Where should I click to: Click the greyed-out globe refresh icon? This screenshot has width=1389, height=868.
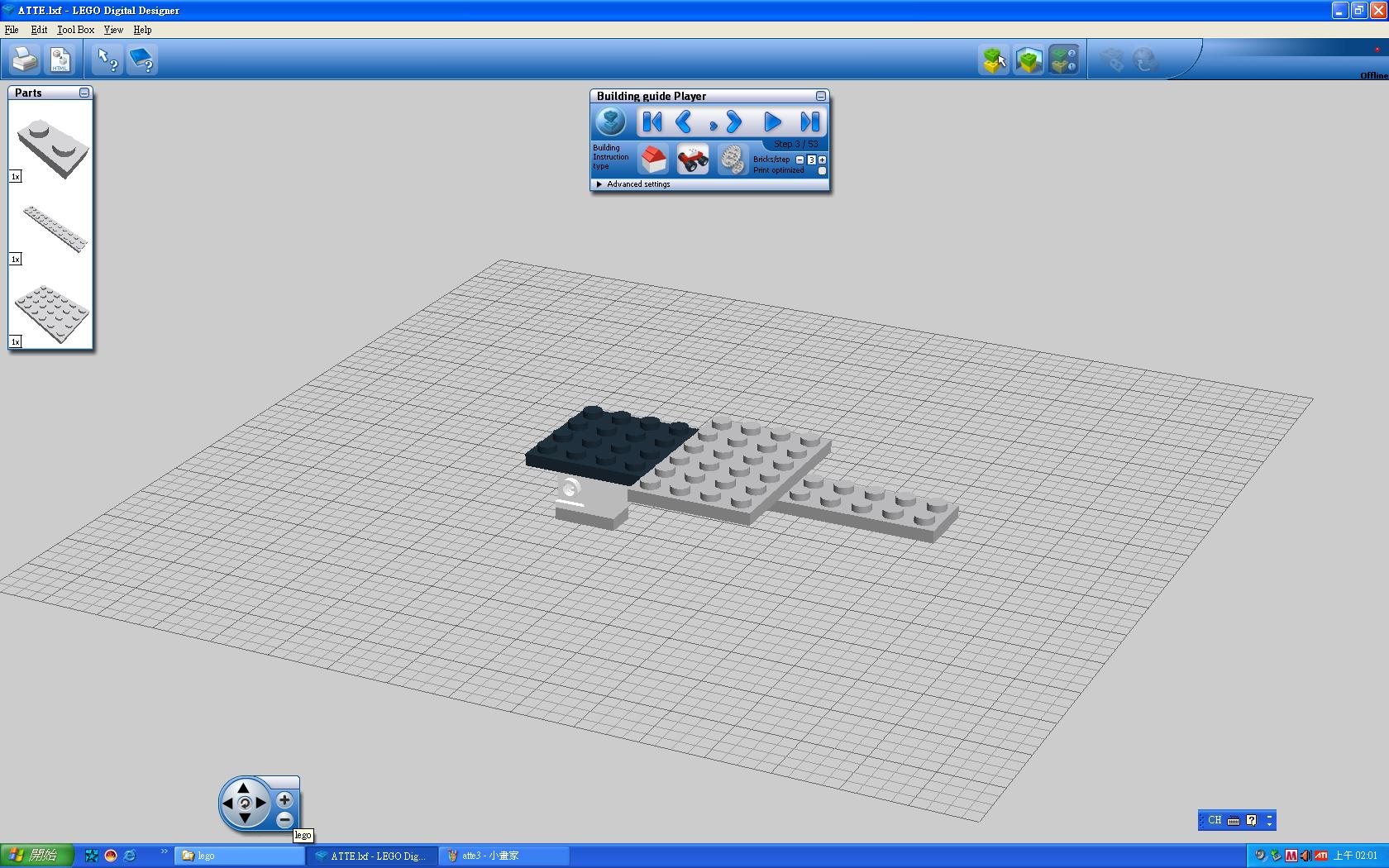pyautogui.click(x=1145, y=60)
